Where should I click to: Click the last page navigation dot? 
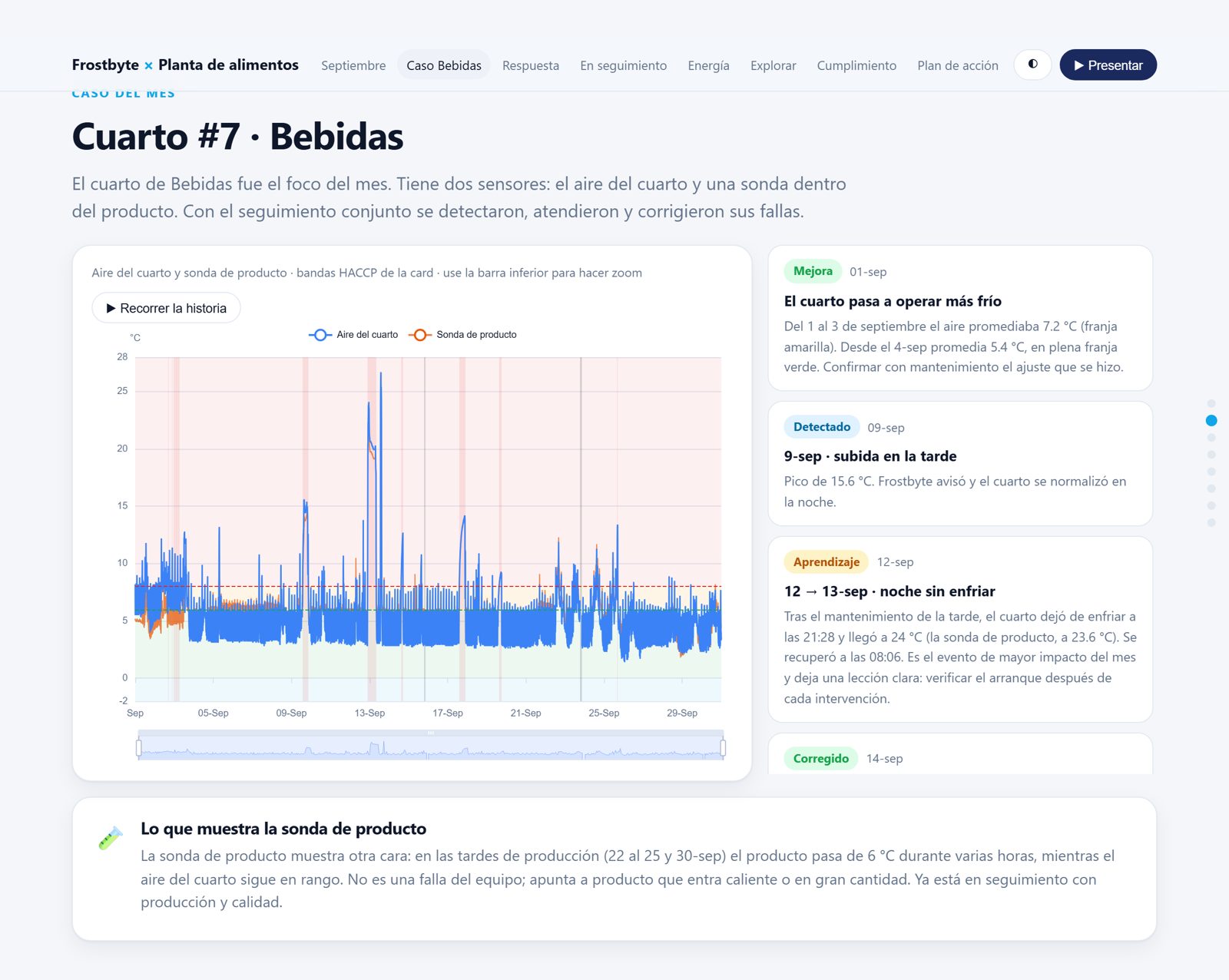1211,522
